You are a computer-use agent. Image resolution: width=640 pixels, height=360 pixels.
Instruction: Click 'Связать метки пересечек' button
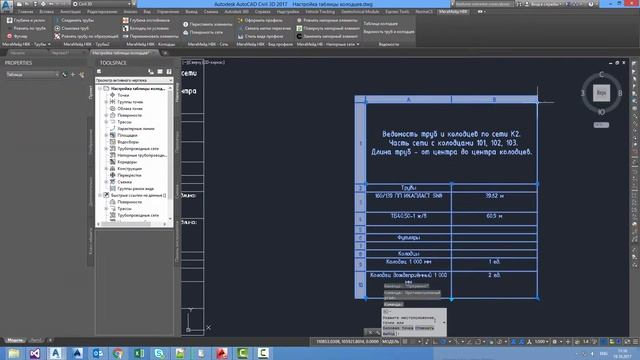coord(264,28)
